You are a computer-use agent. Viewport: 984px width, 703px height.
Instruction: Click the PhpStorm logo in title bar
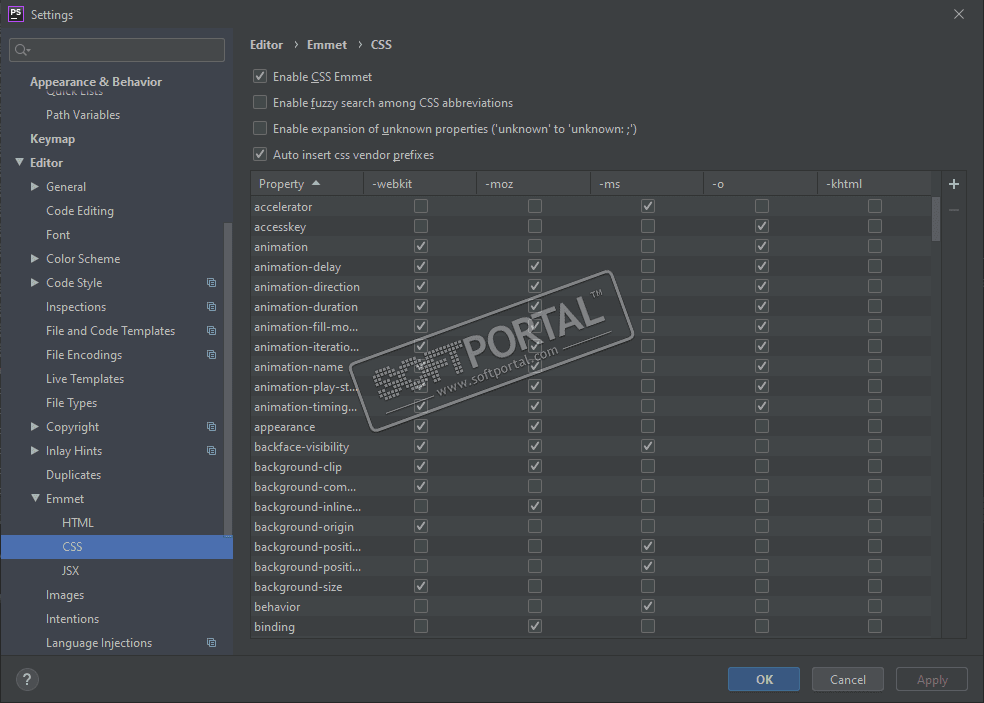tap(16, 14)
